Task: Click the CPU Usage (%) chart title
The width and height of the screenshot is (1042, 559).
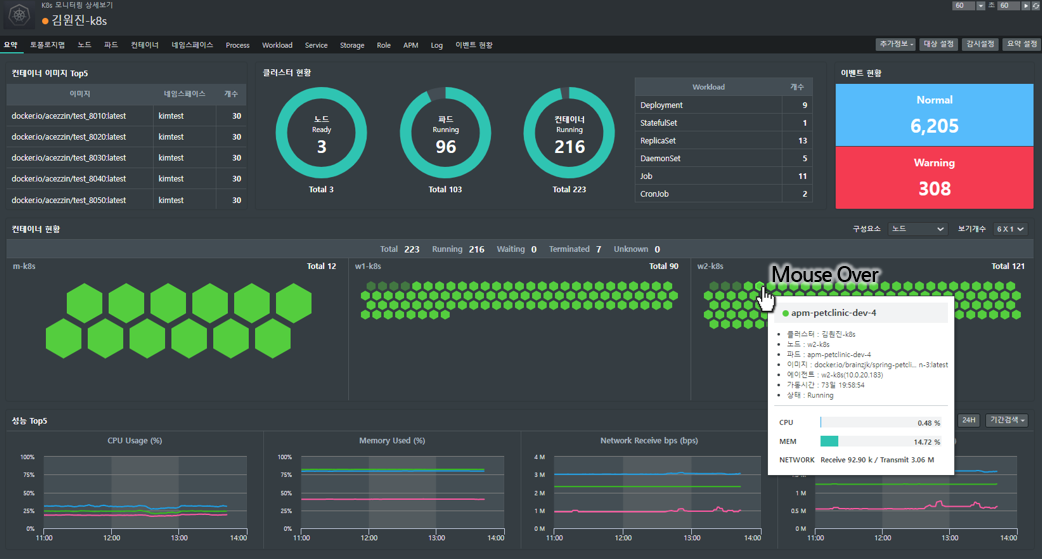Action: coord(135,441)
